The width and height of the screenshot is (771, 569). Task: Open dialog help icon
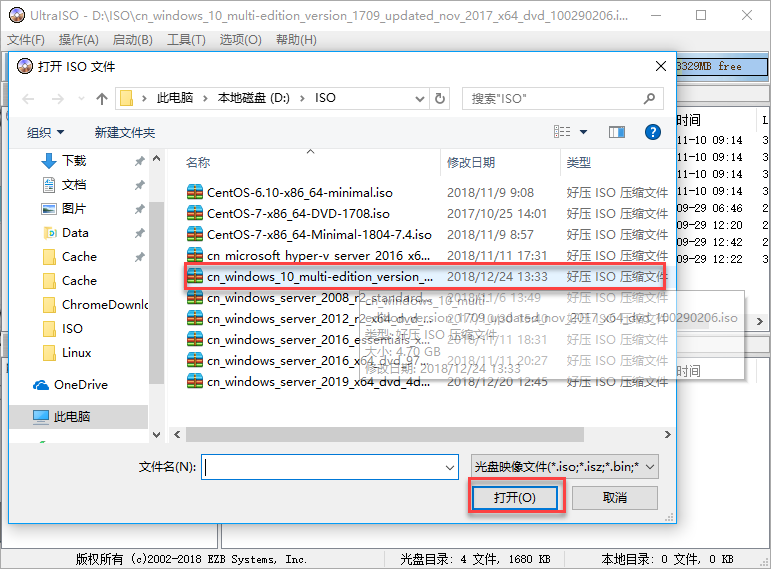pos(652,131)
